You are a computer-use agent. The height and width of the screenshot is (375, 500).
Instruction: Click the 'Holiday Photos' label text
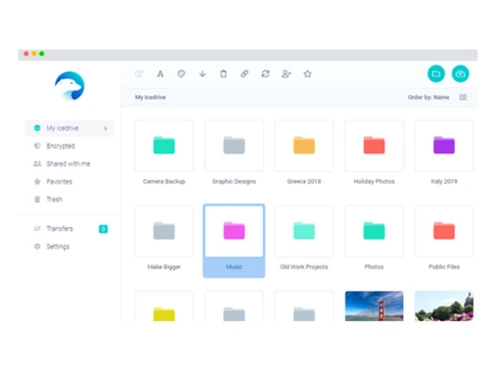tap(374, 181)
